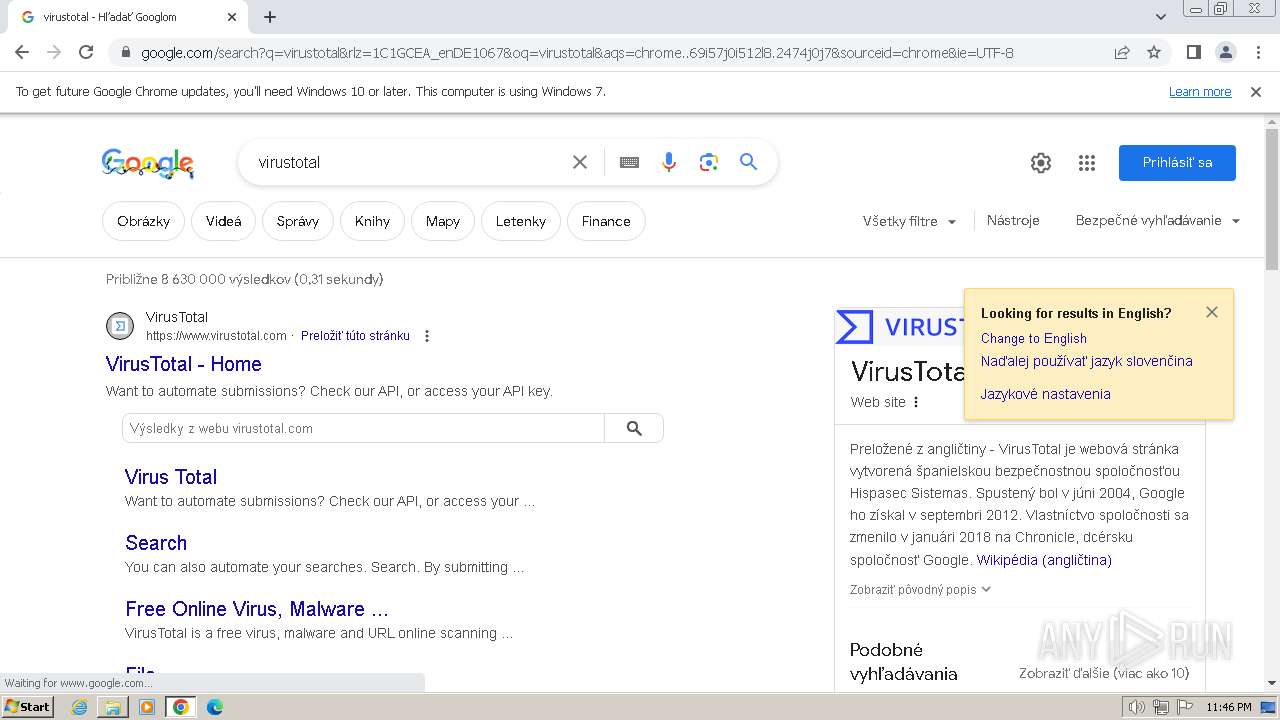
Task: Click Naďalej používať jazyk slovenčina
Action: 1087,361
